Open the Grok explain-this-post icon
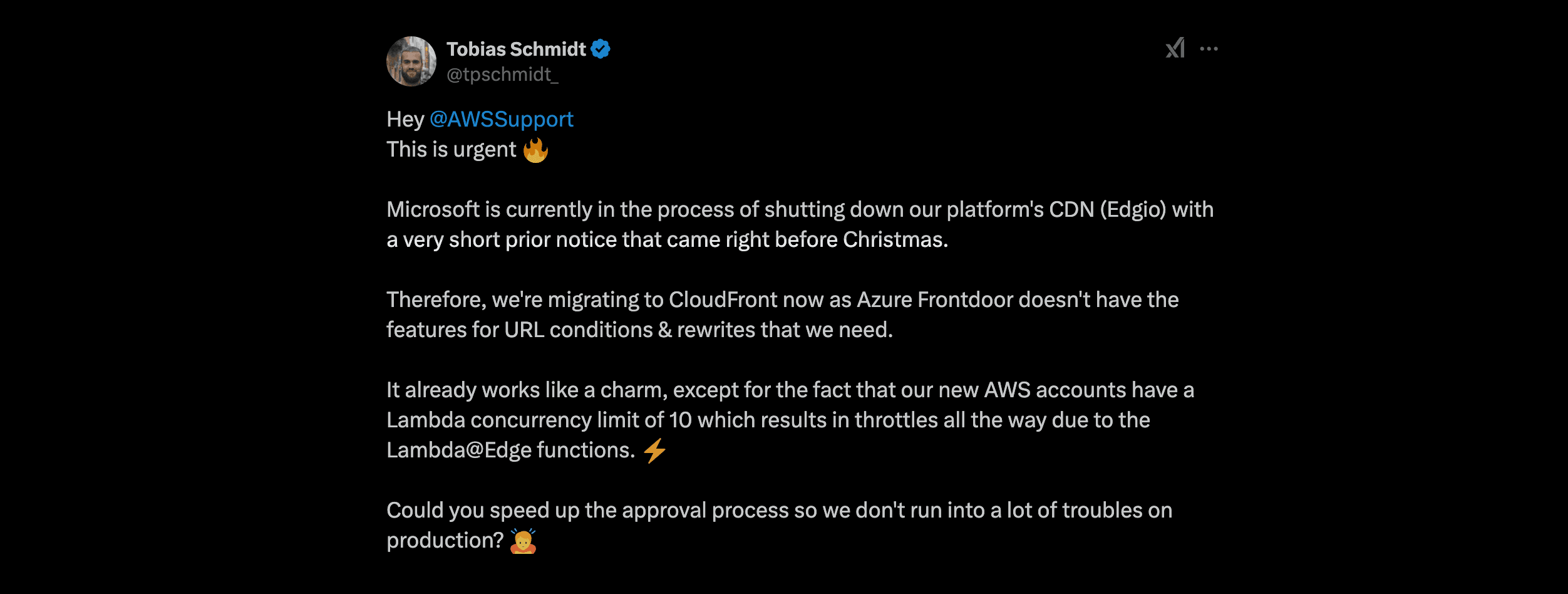 click(x=1175, y=48)
